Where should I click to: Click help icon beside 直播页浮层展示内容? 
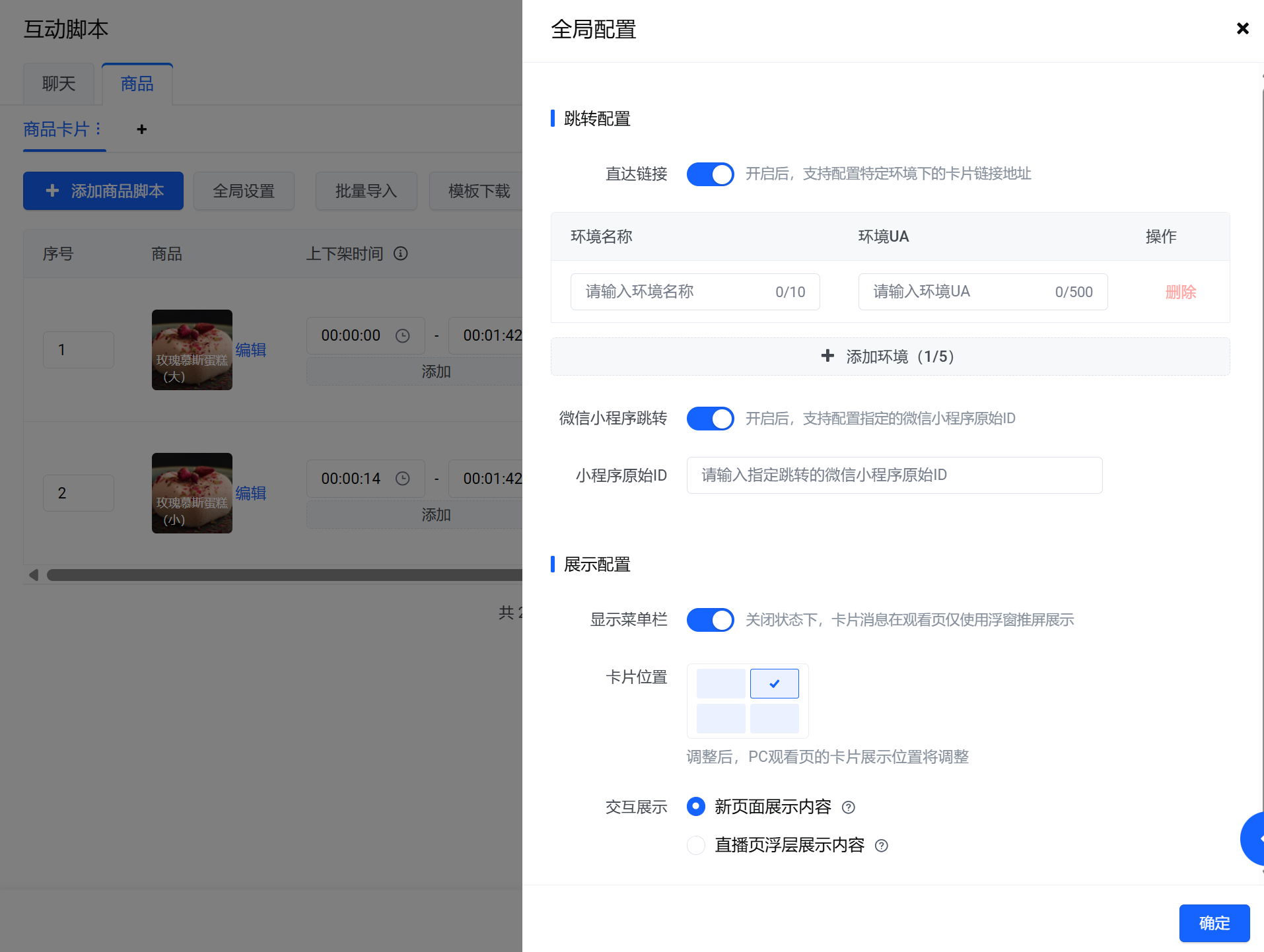point(882,846)
